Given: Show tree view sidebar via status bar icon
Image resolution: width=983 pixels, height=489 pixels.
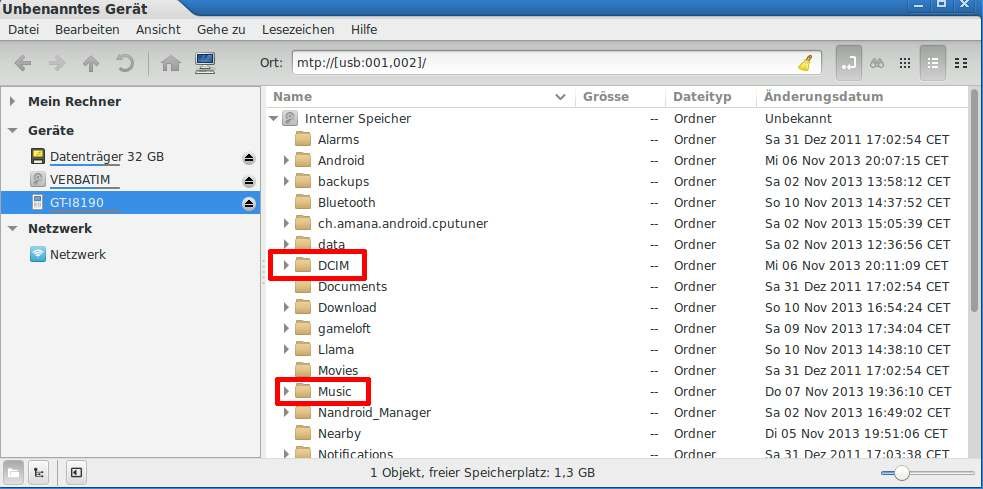Looking at the screenshot, I should [x=39, y=473].
